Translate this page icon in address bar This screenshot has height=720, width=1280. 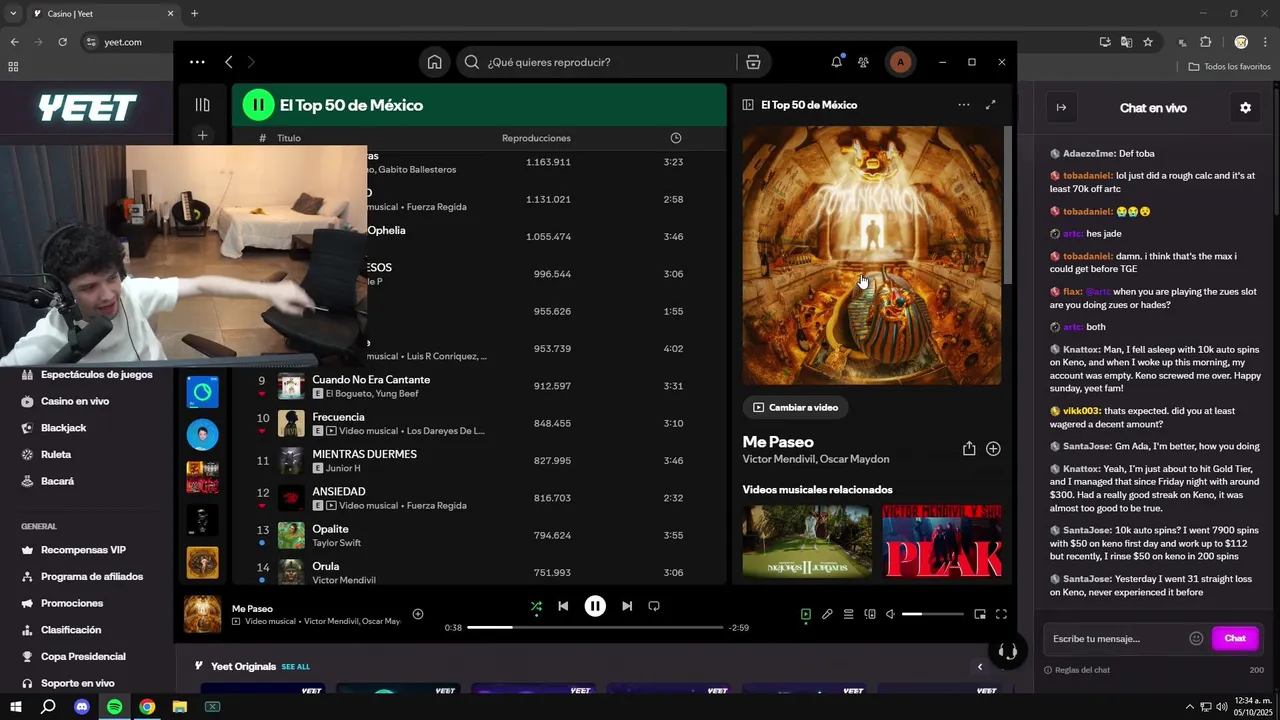click(1126, 42)
